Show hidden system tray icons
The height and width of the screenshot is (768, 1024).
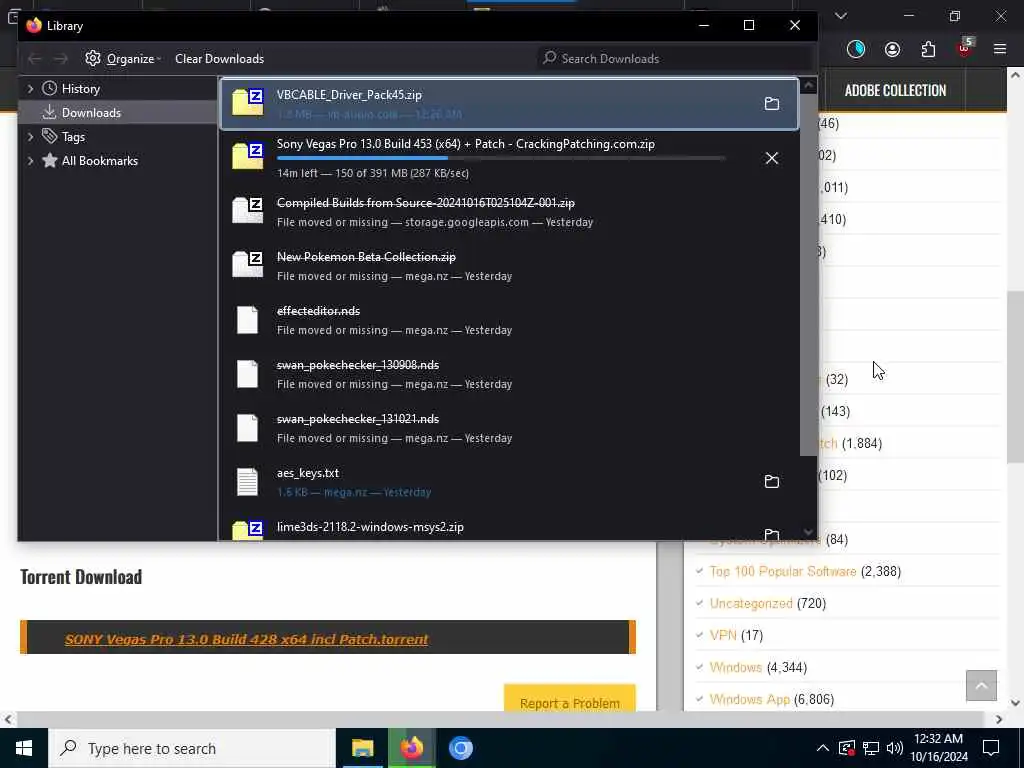coord(822,748)
